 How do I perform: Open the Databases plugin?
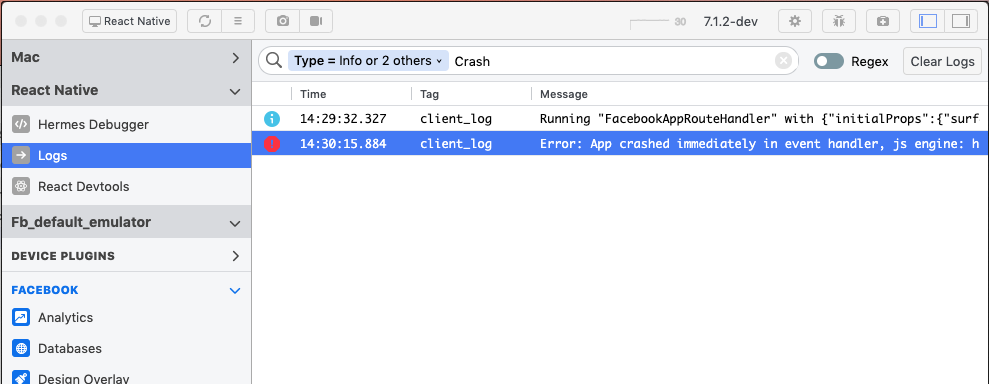tap(126, 348)
